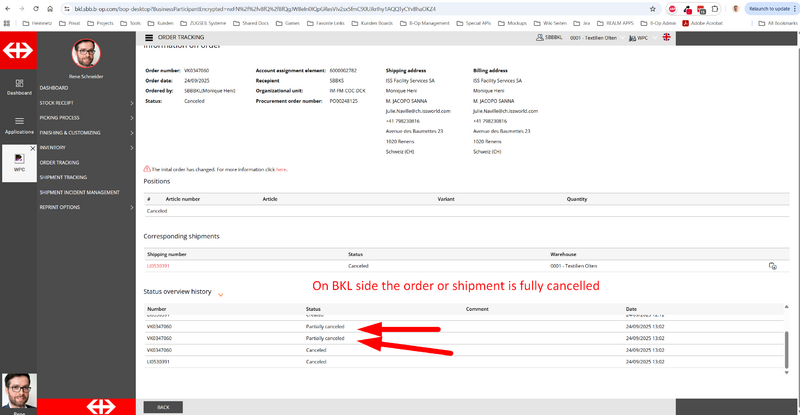The width and height of the screenshot is (800, 415).
Task: Click the shipment document icon in the LI0530391 row
Action: coord(772,266)
